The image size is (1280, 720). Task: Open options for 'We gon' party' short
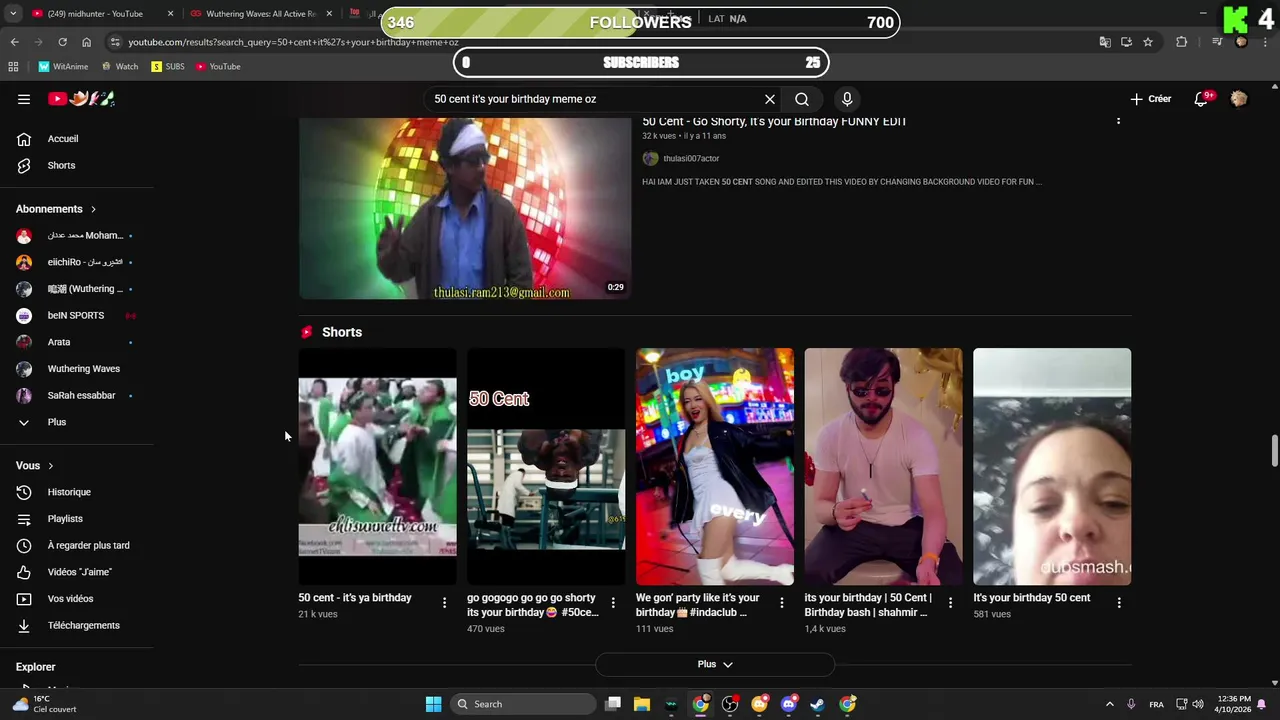[x=781, y=603]
